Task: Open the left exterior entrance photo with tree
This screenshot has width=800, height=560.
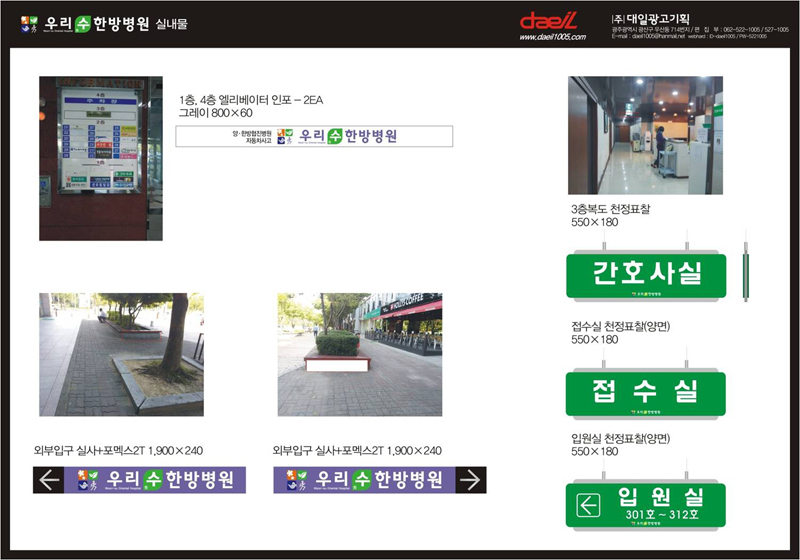Action: 121,354
